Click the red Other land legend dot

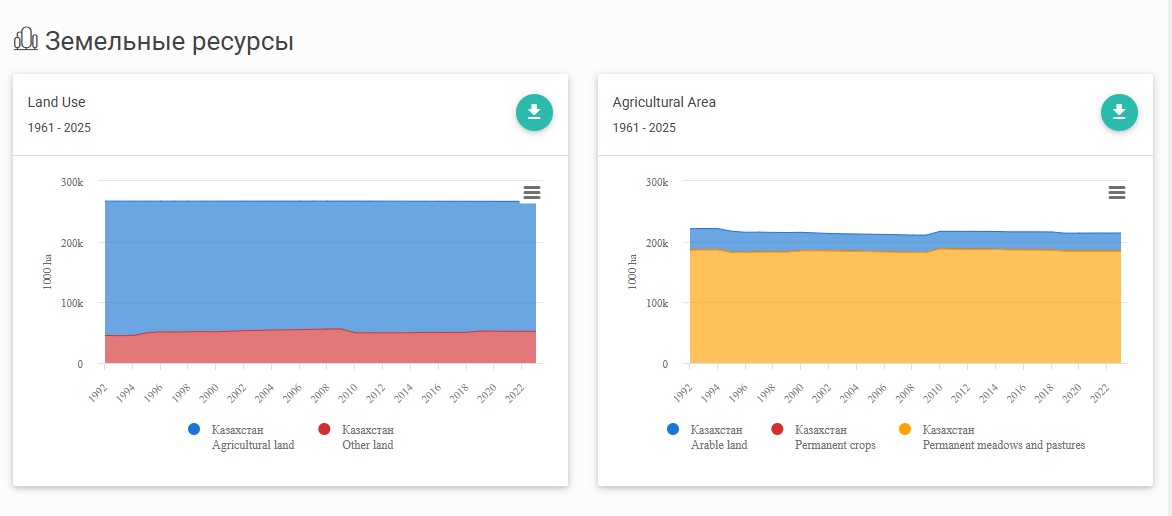[324, 430]
